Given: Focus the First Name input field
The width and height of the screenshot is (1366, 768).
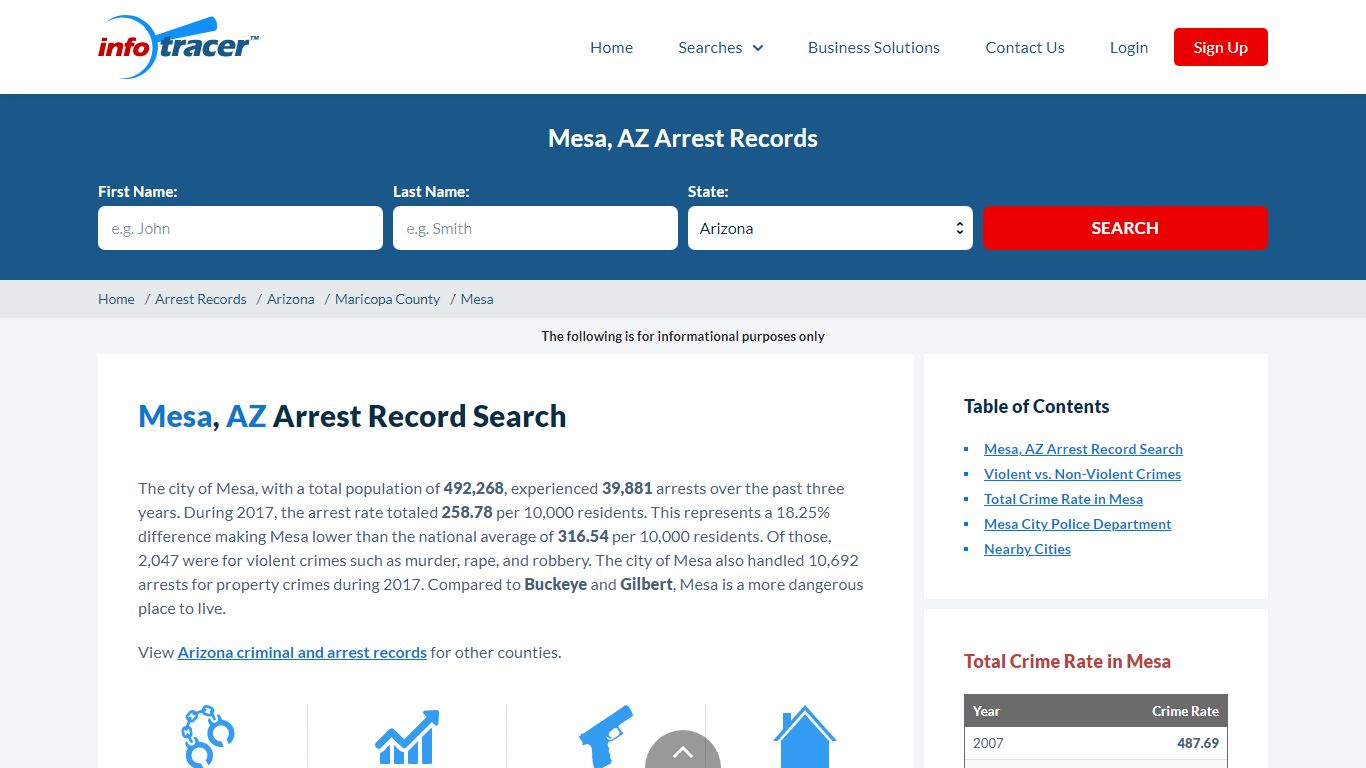Looking at the screenshot, I should 240,228.
